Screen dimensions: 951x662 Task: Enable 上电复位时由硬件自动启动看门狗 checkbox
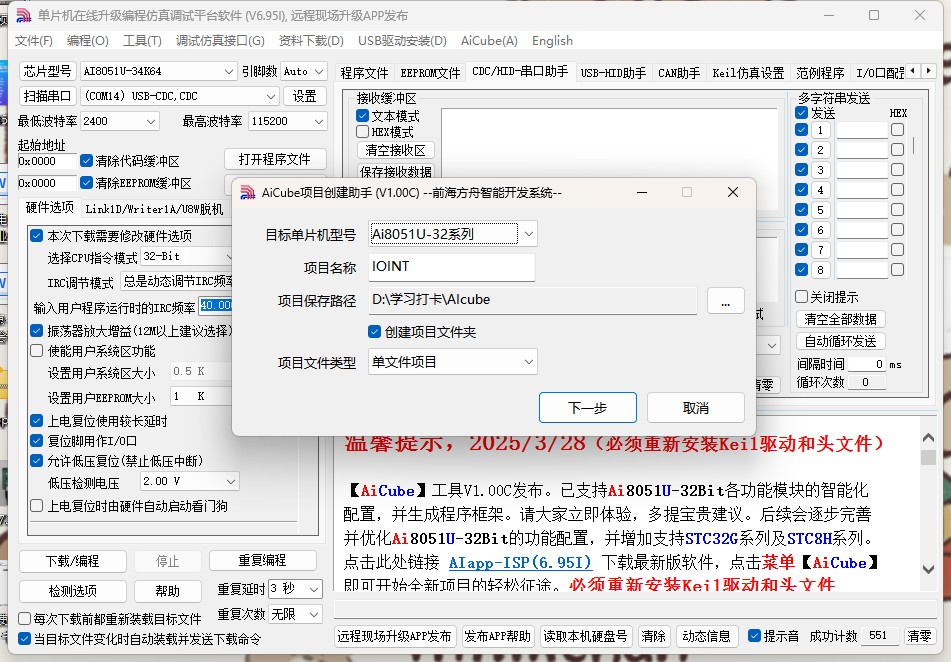pyautogui.click(x=36, y=505)
